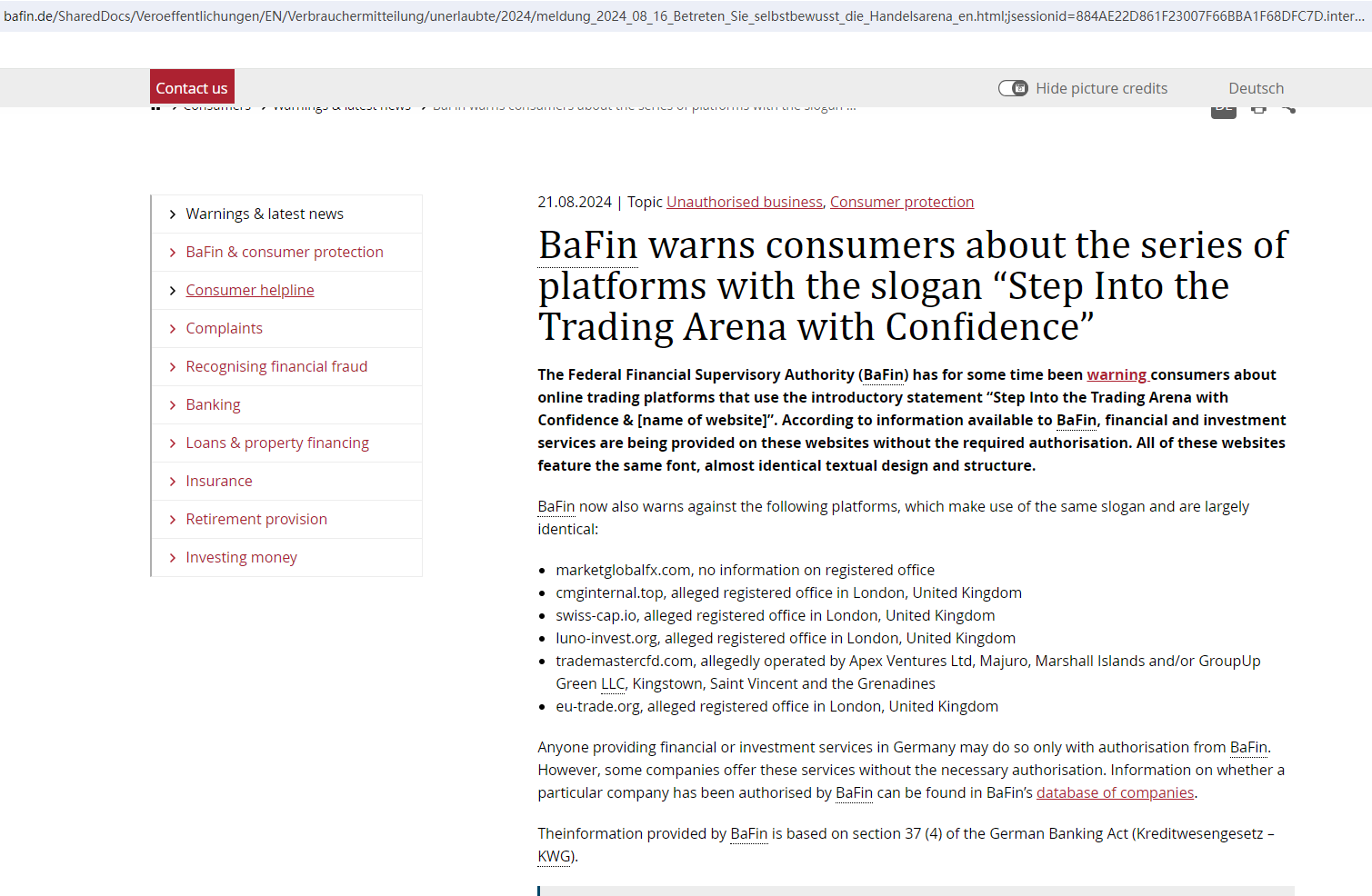Click the chevron icon beside Investing money
Viewport: 1372px width, 896px height.
pyautogui.click(x=172, y=558)
